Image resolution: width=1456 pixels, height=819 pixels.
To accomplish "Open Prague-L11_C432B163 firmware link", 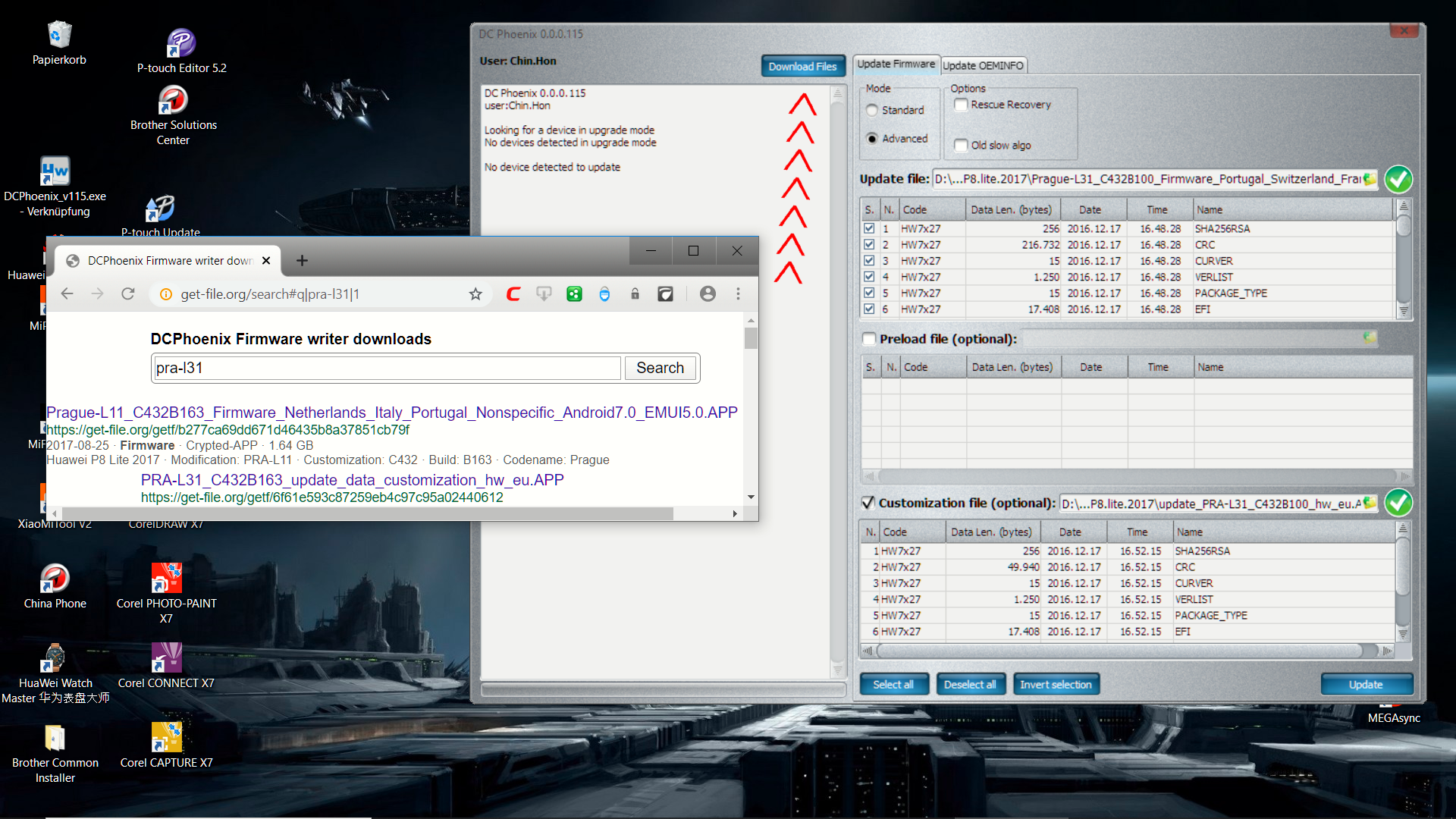I will click(392, 413).
